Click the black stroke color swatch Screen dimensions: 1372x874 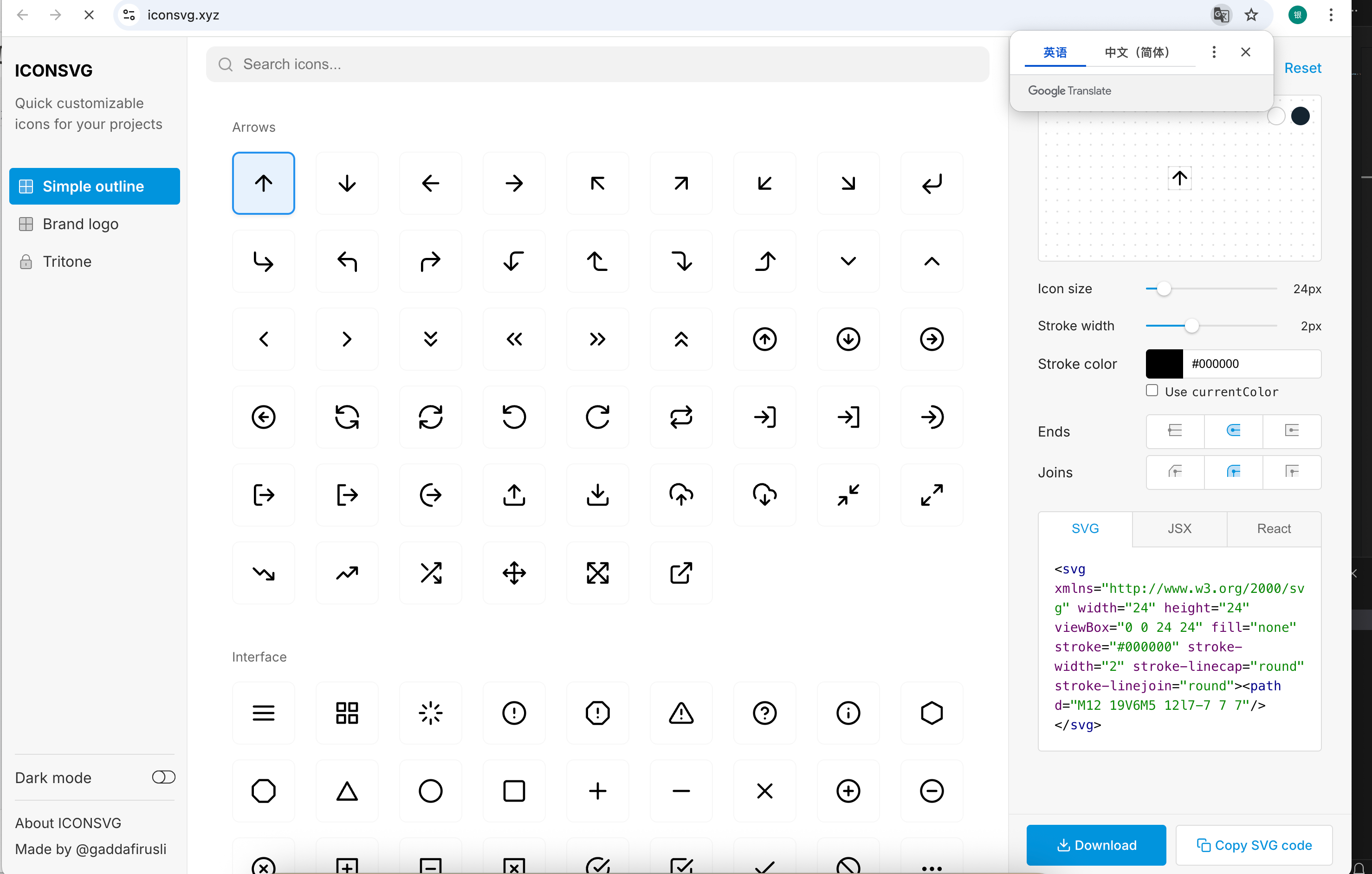(x=1164, y=364)
